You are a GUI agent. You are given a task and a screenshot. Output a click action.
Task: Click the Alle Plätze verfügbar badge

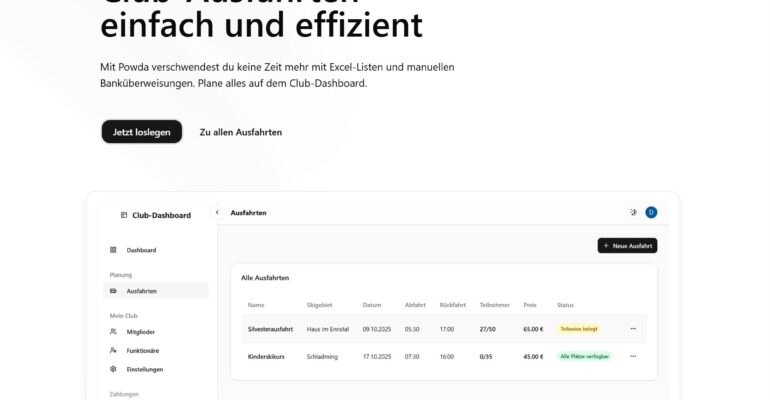584,356
